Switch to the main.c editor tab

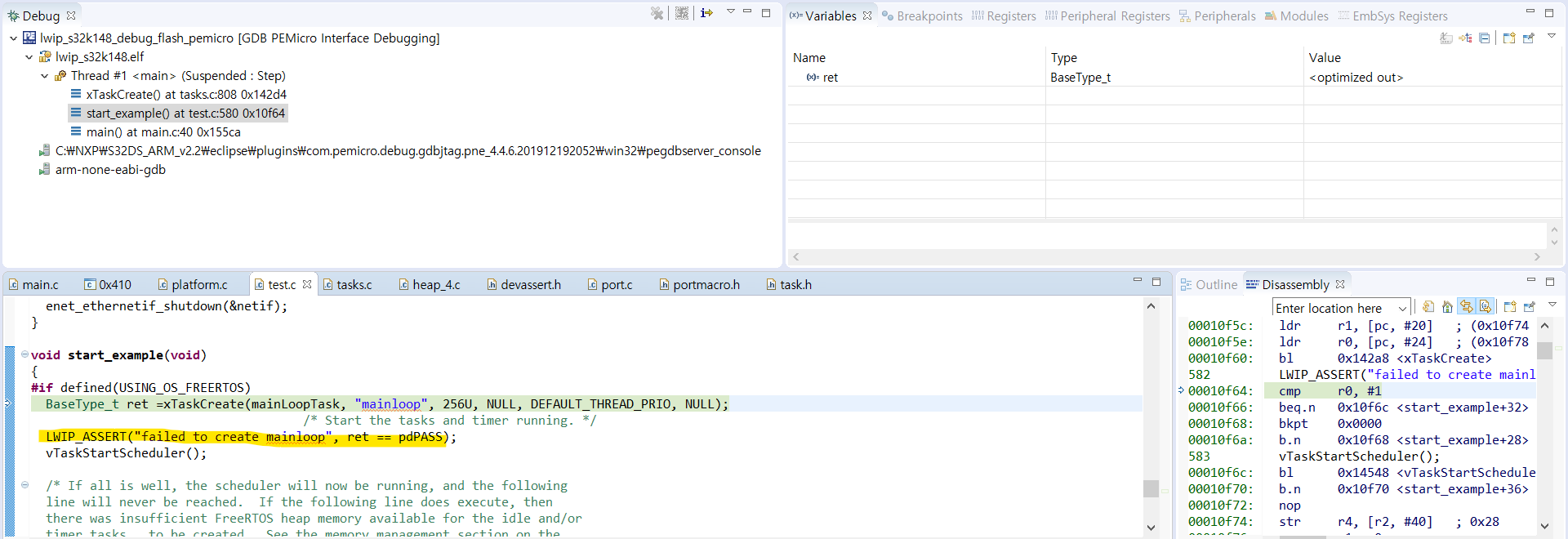[33, 285]
